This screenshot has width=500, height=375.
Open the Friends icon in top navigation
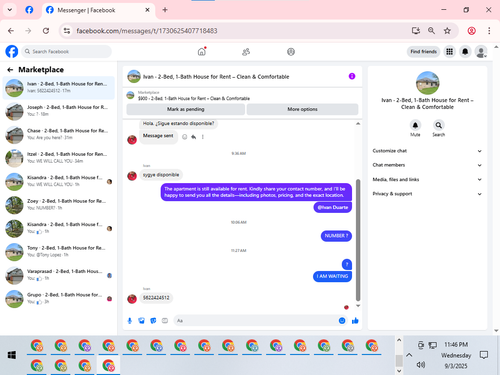point(246,52)
